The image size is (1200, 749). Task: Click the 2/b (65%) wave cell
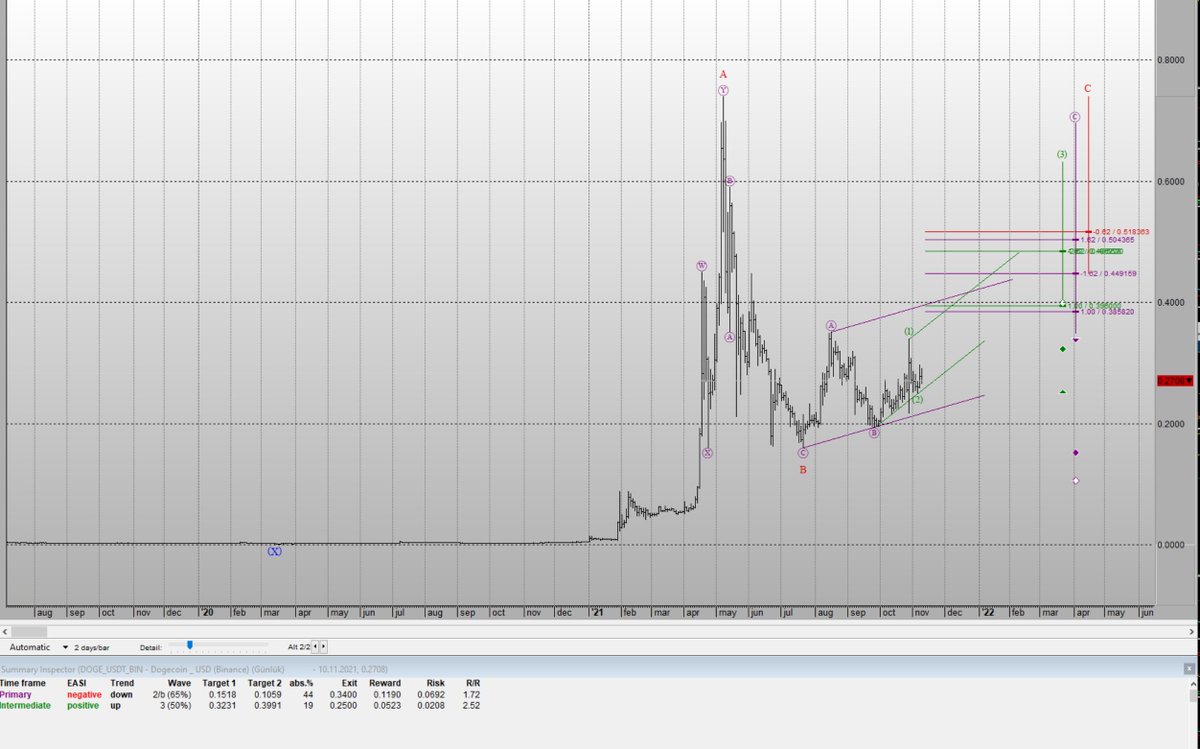171,694
